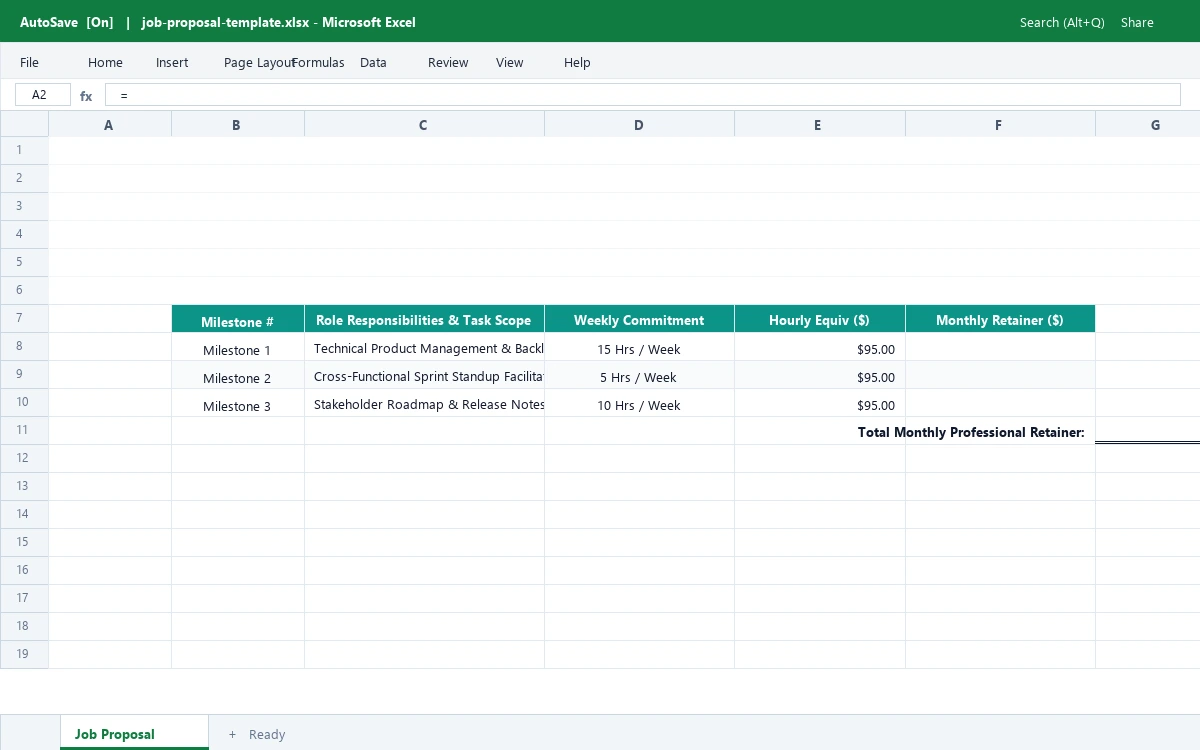Viewport: 1200px width, 750px height.
Task: Select the 'Role Responsibilities & Task Scope' header
Action: (x=424, y=319)
